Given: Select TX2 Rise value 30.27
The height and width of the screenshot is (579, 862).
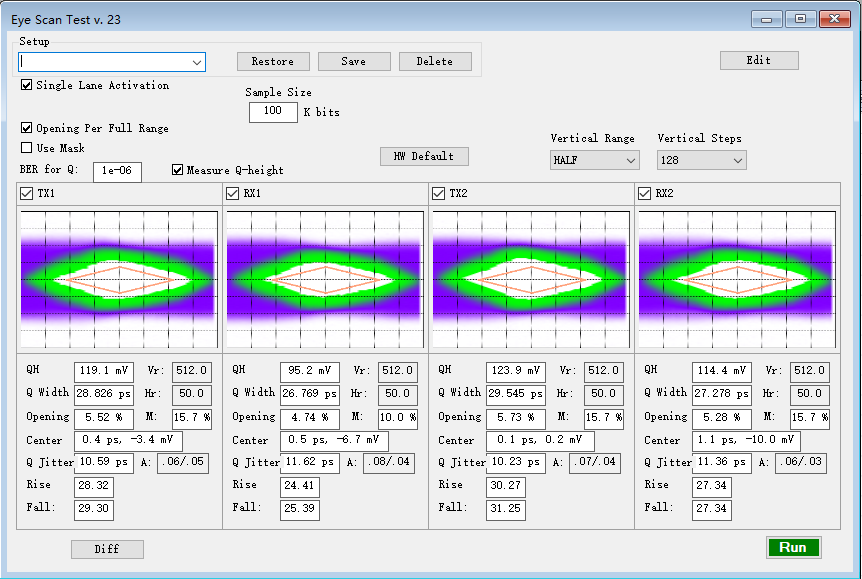Looking at the screenshot, I should click(x=506, y=487).
